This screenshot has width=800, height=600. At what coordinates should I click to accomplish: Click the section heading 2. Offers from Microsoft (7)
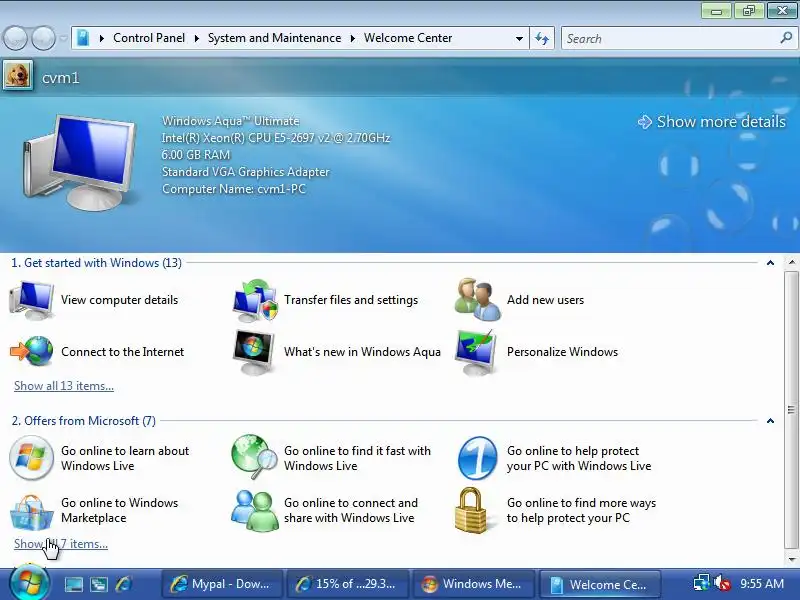84,421
